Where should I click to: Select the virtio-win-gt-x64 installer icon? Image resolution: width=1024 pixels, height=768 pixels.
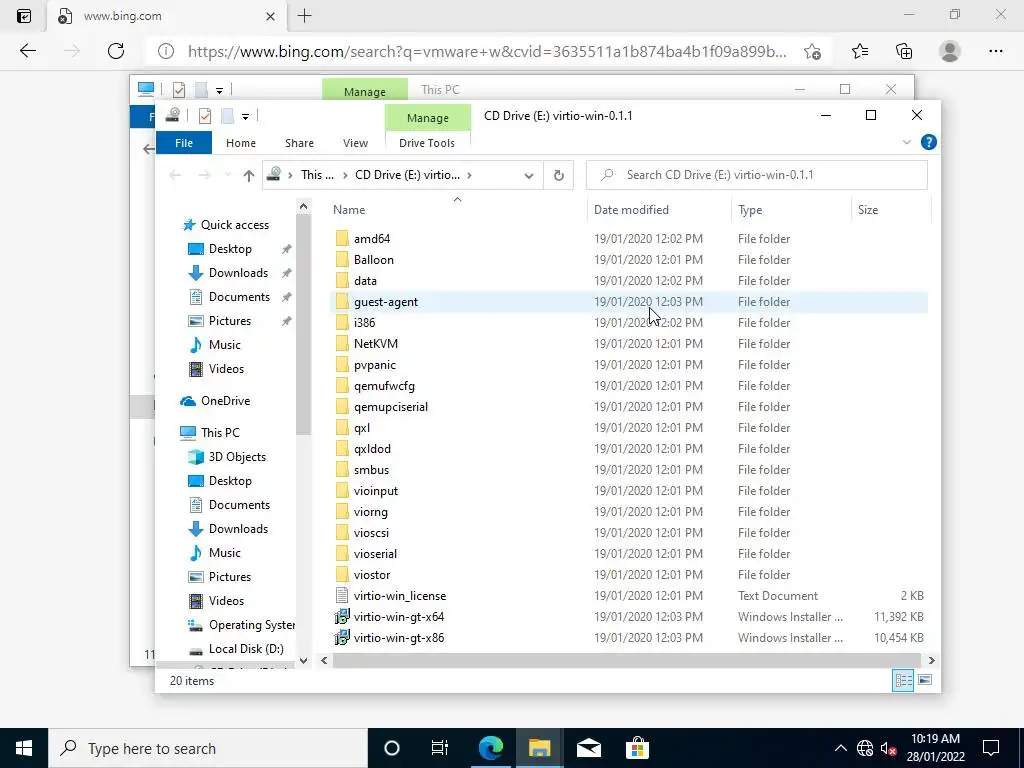(342, 616)
